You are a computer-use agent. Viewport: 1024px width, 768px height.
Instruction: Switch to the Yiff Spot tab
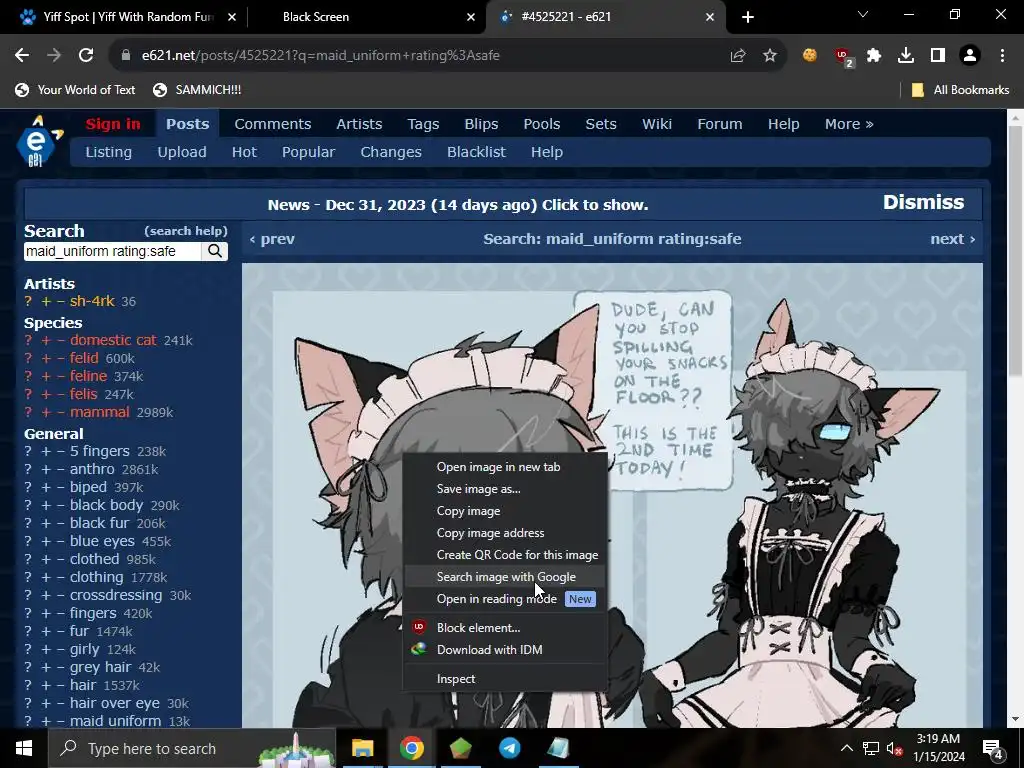(x=124, y=17)
